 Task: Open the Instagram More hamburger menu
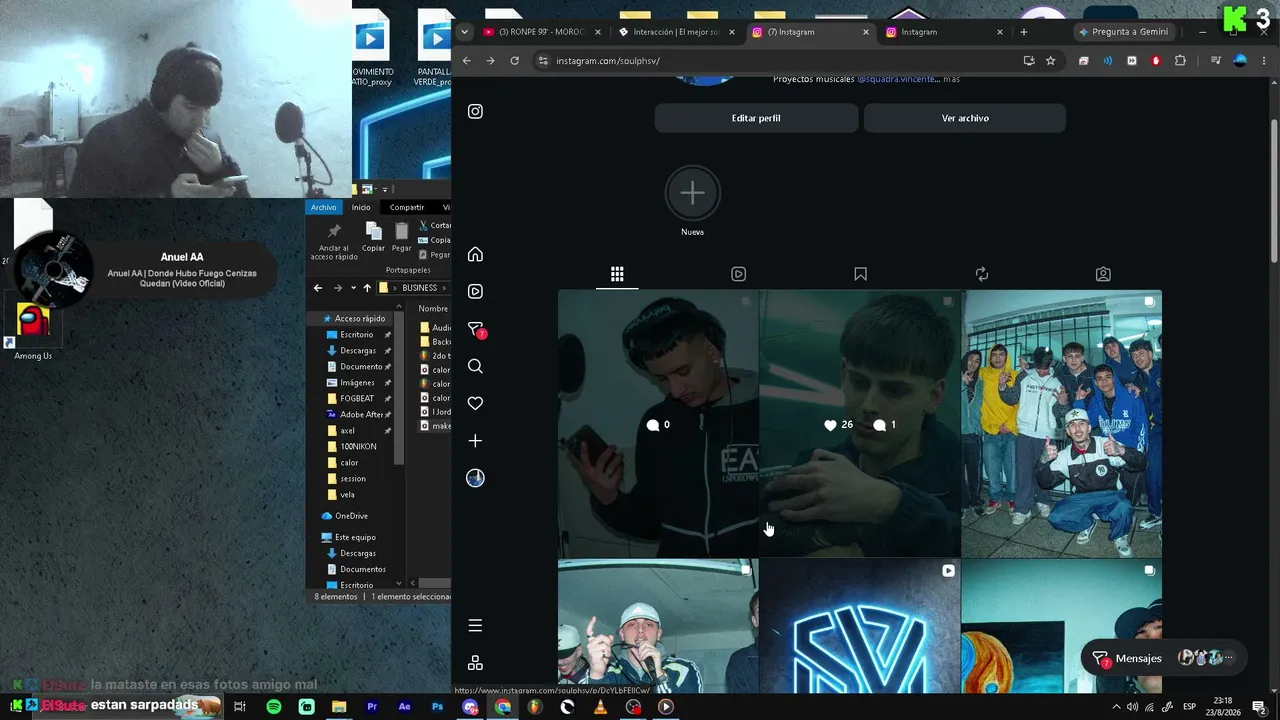click(x=475, y=625)
